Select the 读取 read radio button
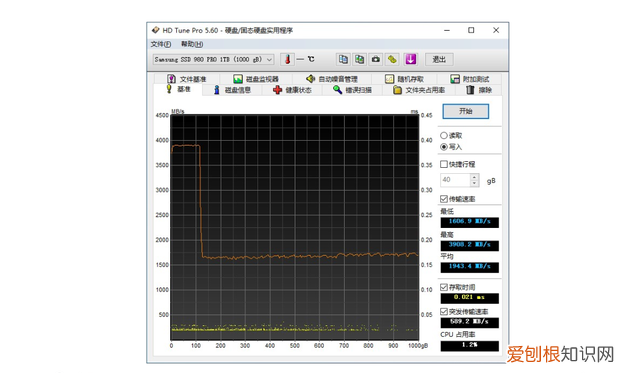This screenshot has width=640, height=373. (451, 135)
